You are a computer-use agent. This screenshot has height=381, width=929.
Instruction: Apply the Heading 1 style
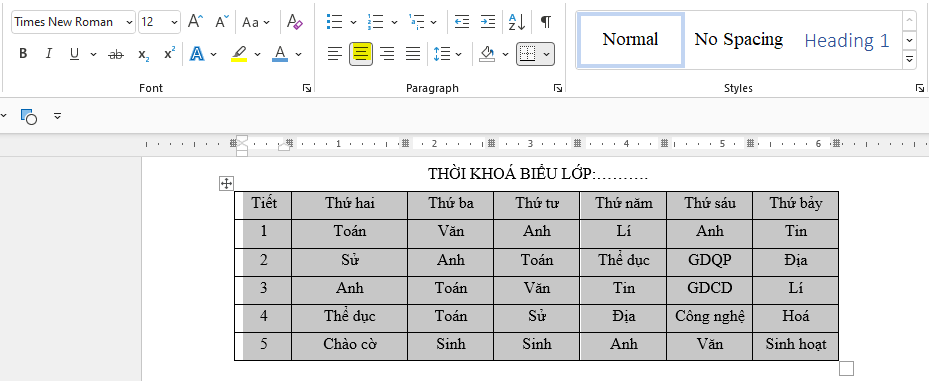click(847, 40)
